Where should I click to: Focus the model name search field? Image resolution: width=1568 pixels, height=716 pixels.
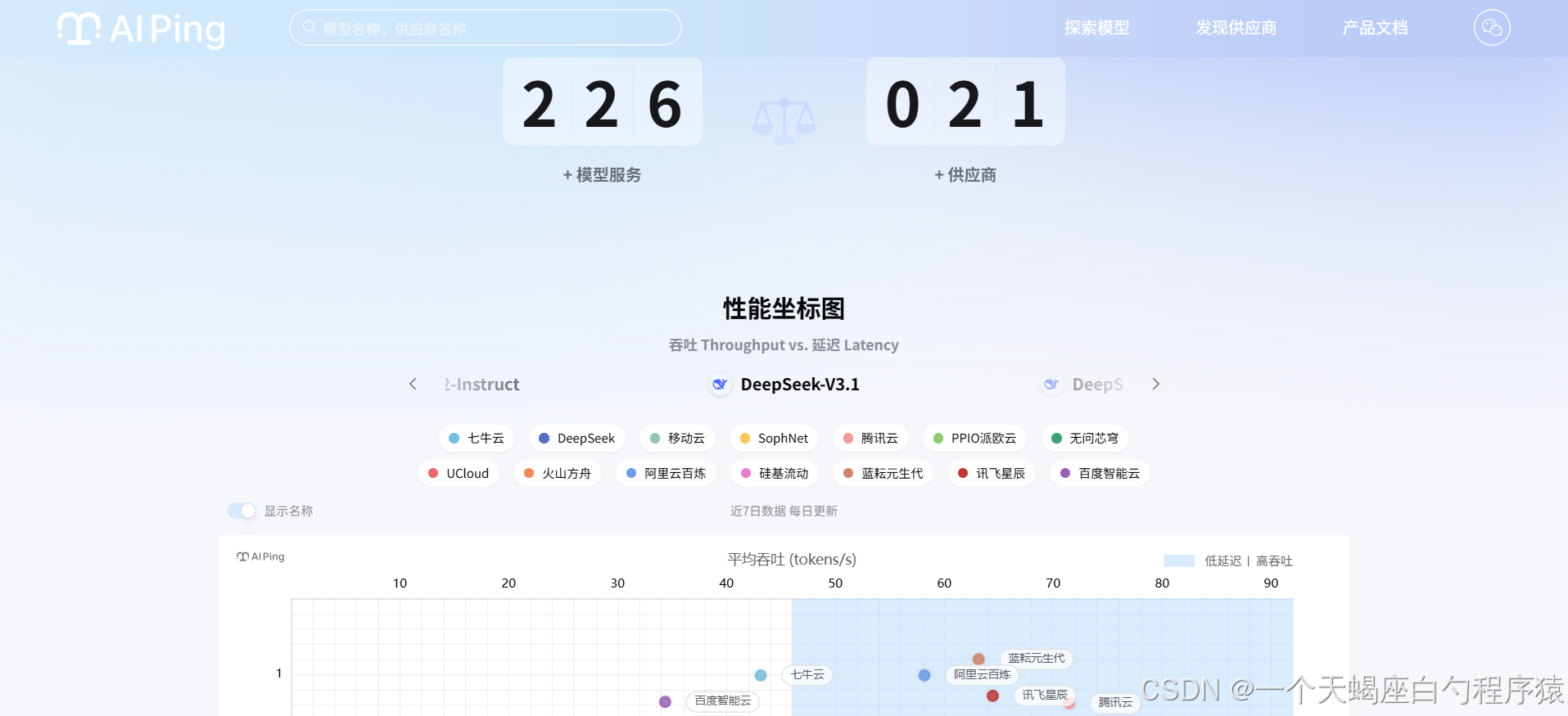pyautogui.click(x=485, y=28)
